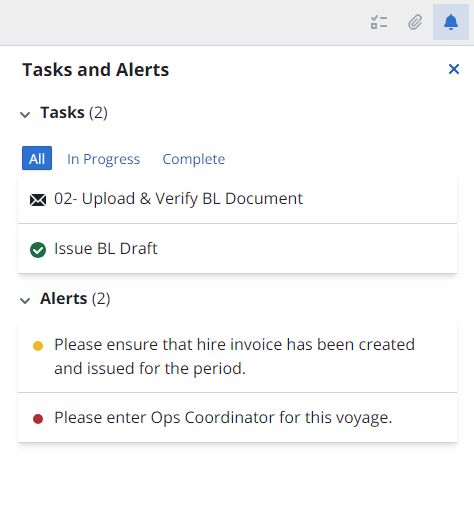This screenshot has width=474, height=527.
Task: Collapse the Alerts section chevron
Action: [25, 300]
